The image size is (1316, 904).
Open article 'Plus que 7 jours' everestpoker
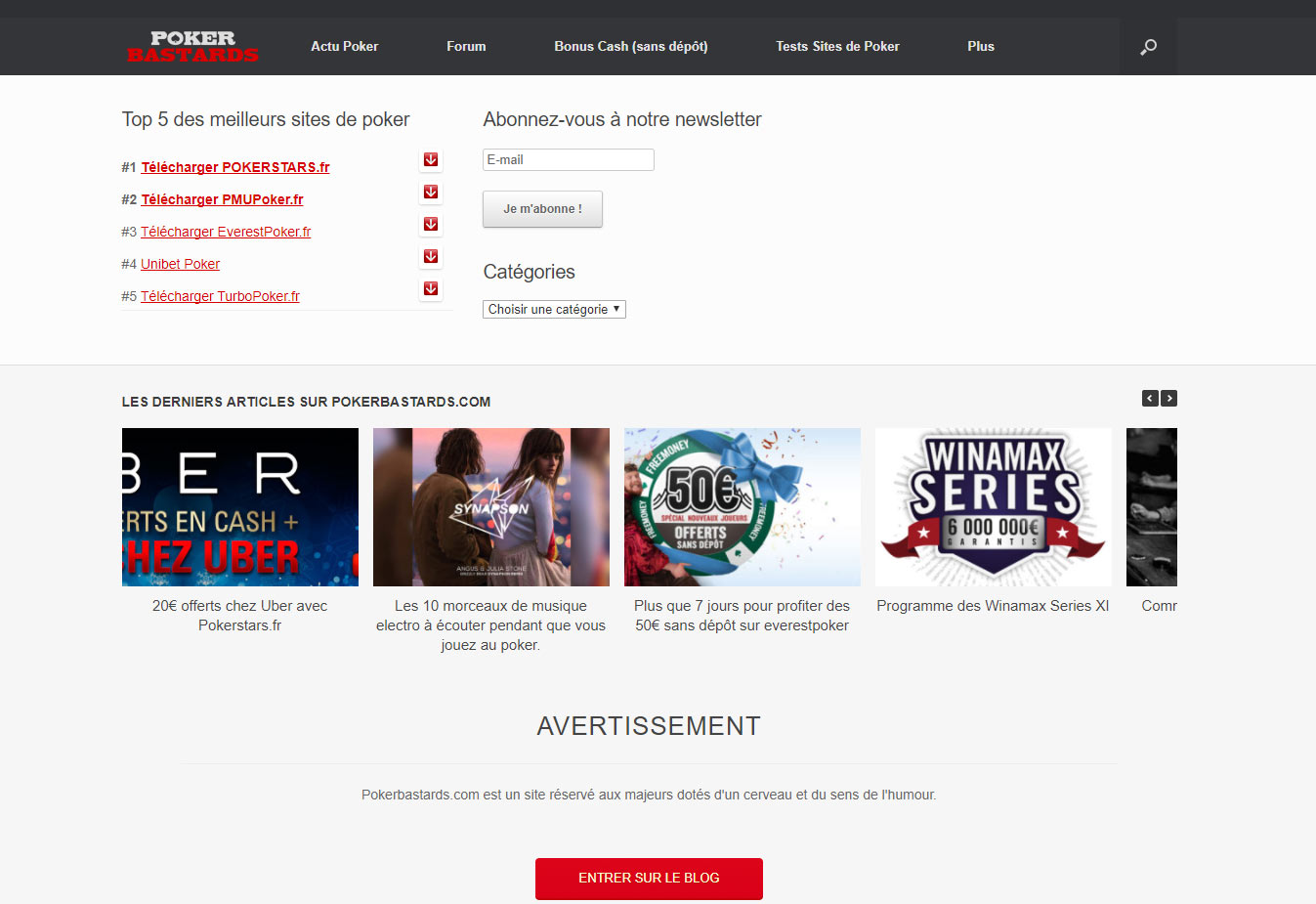[743, 616]
